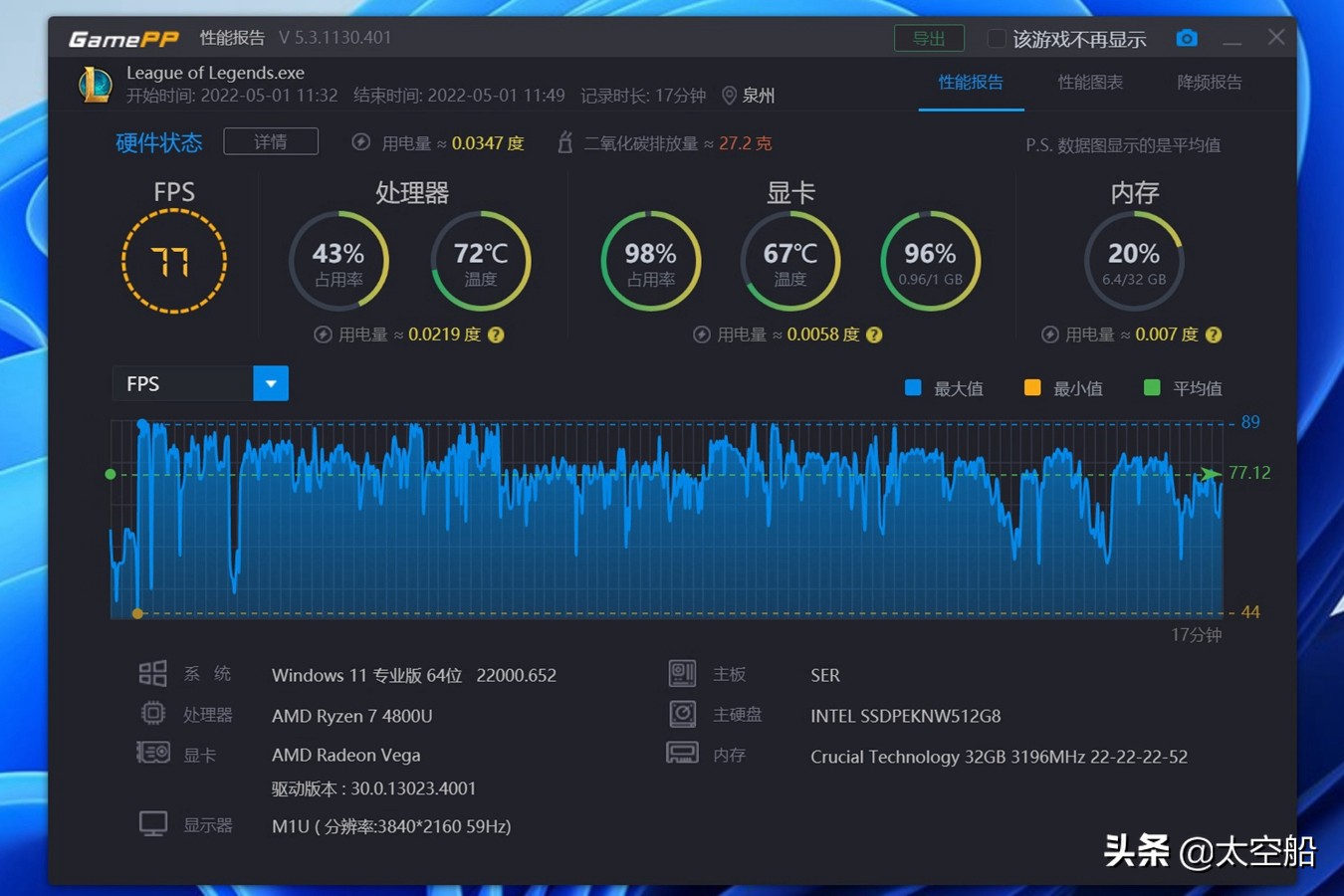
Task: Click the graphics card icon beside 显卡 row
Action: 152,753
